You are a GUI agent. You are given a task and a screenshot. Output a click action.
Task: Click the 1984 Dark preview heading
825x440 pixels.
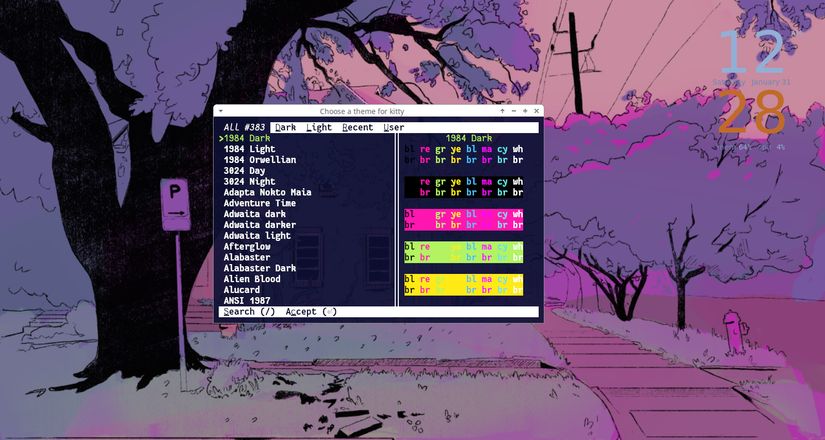click(469, 138)
